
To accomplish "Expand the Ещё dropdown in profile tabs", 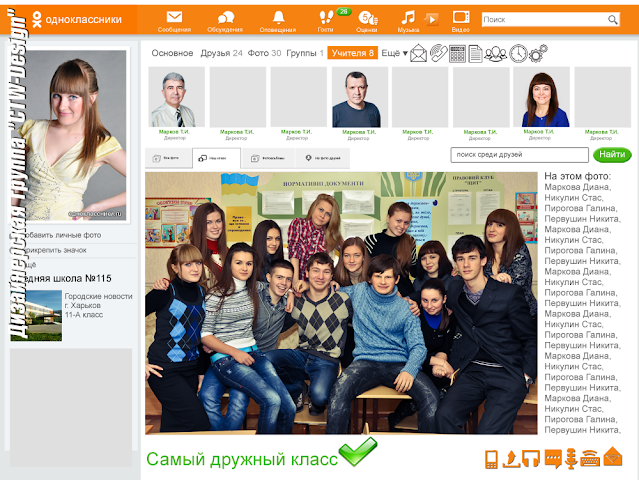I will [x=394, y=53].
